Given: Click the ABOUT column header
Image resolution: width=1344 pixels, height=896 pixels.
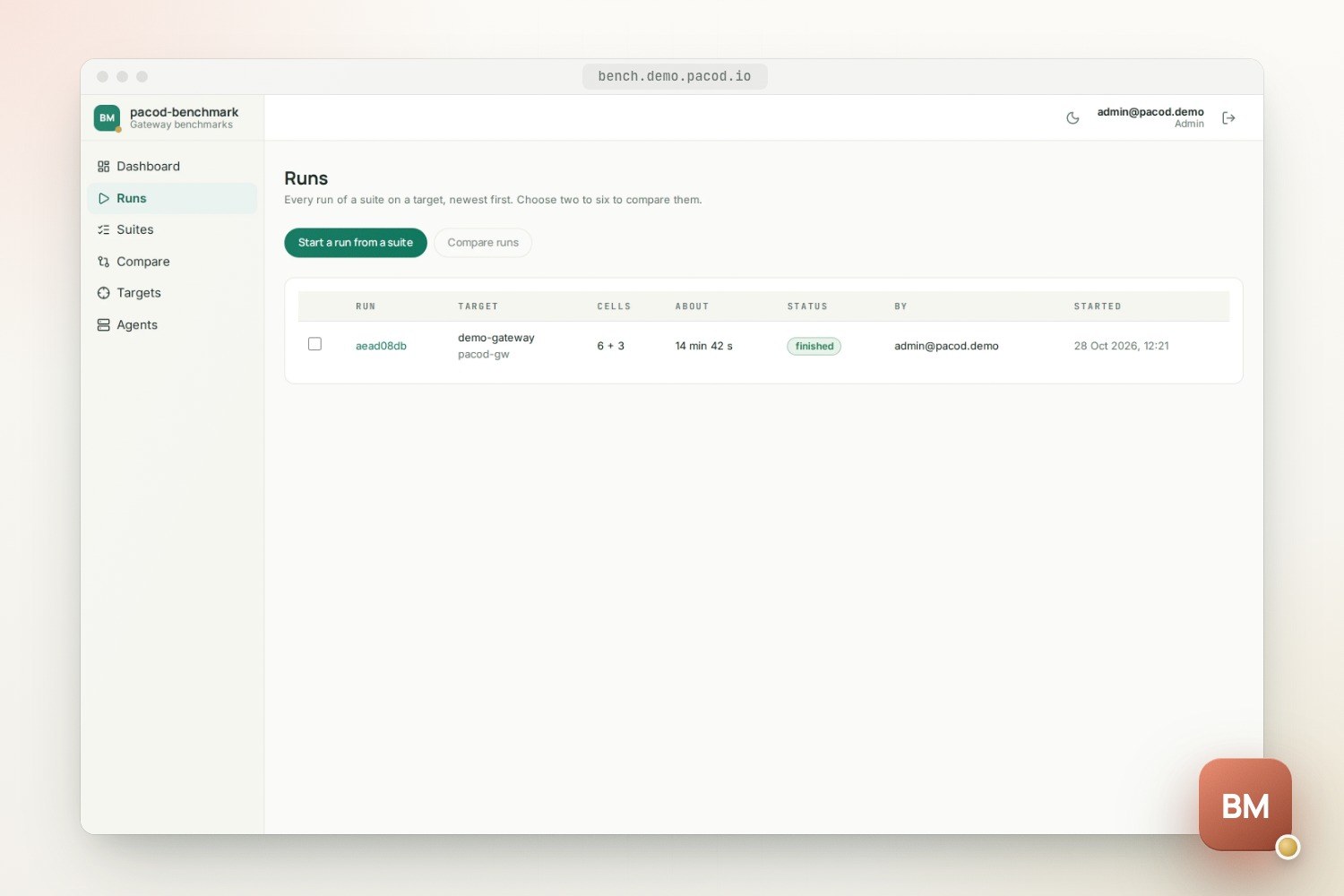Looking at the screenshot, I should click(692, 306).
